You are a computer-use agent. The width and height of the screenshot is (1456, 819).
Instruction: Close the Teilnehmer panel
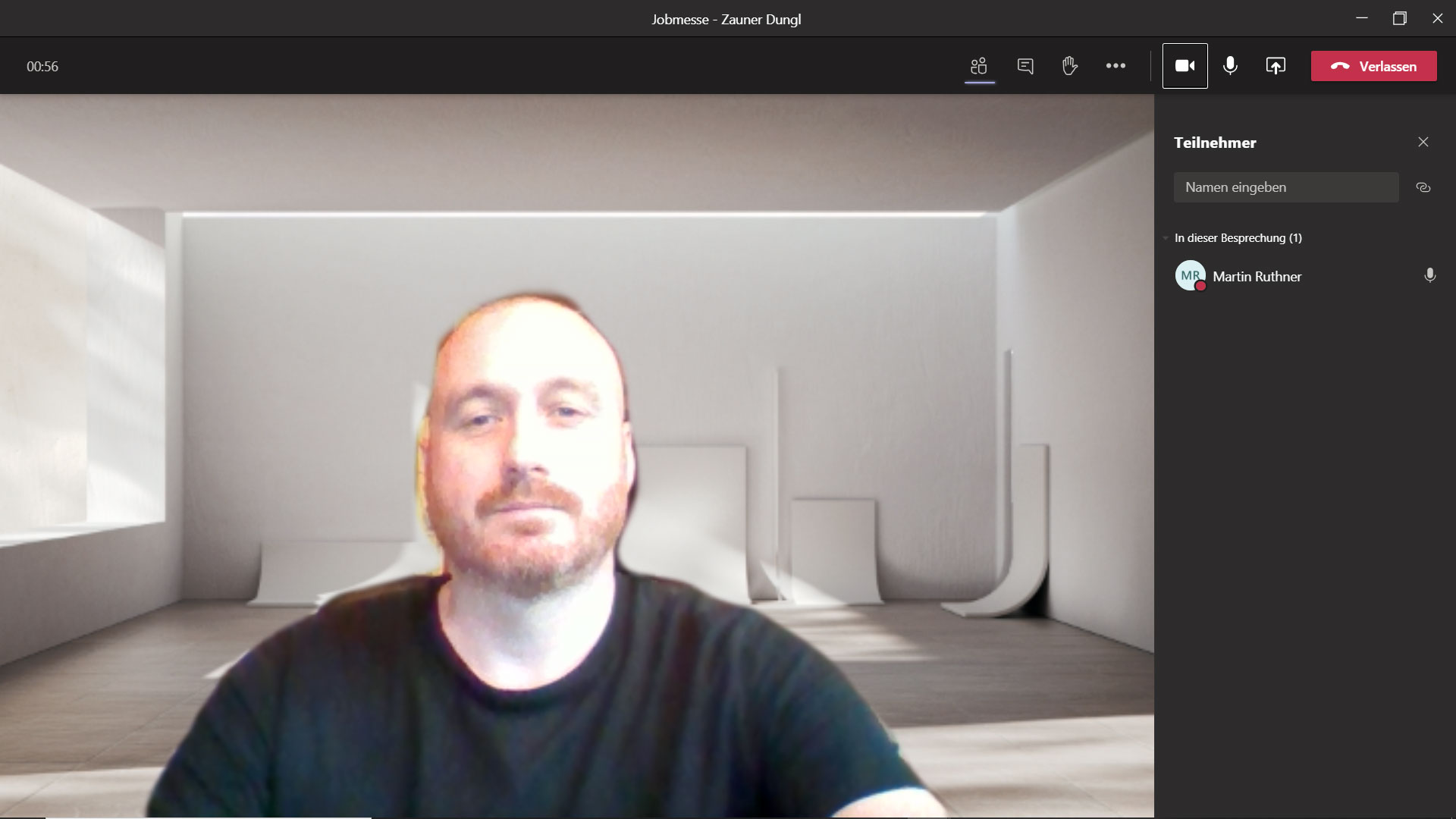point(1423,142)
